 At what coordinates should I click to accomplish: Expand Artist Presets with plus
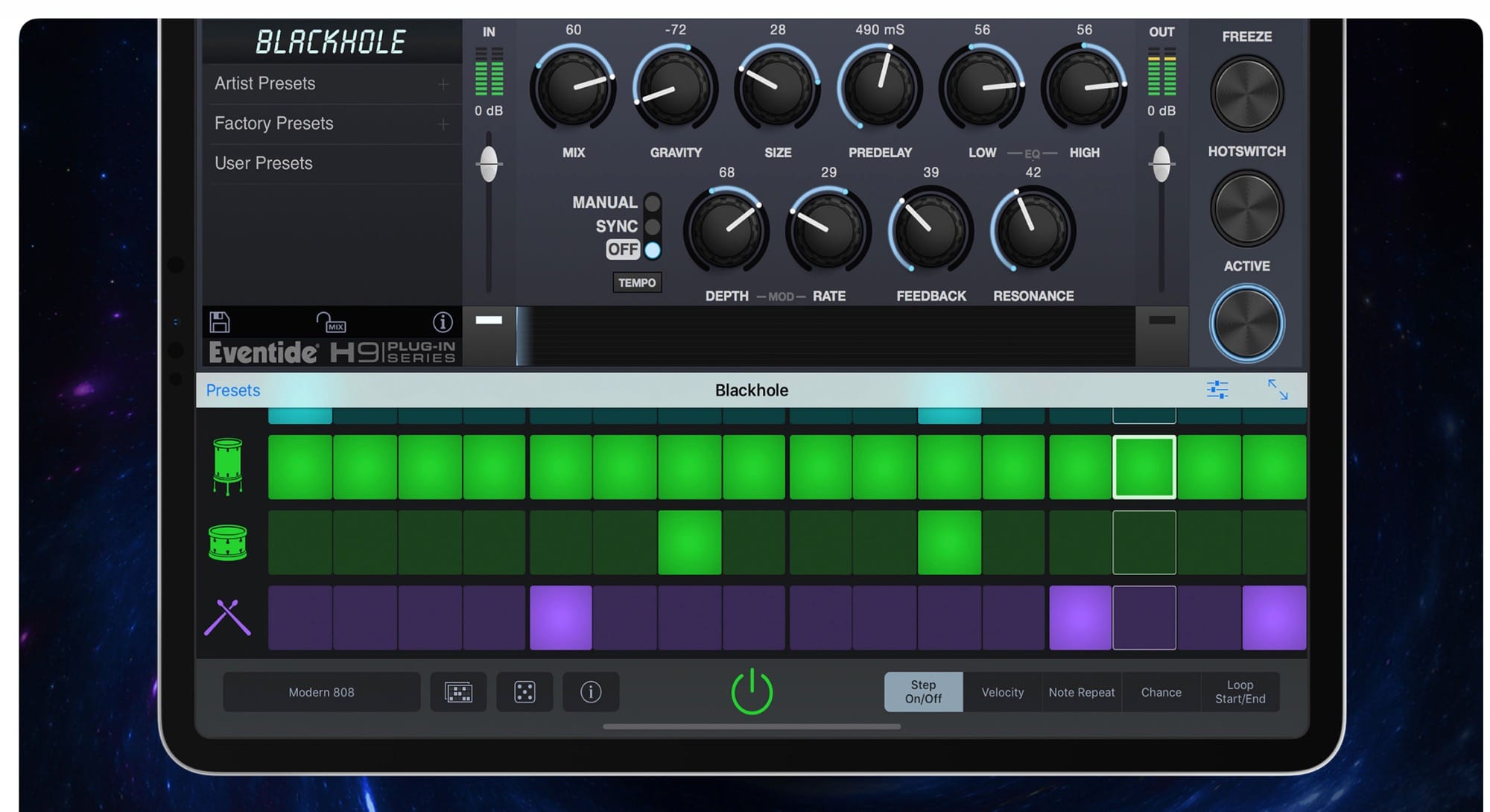(x=443, y=84)
